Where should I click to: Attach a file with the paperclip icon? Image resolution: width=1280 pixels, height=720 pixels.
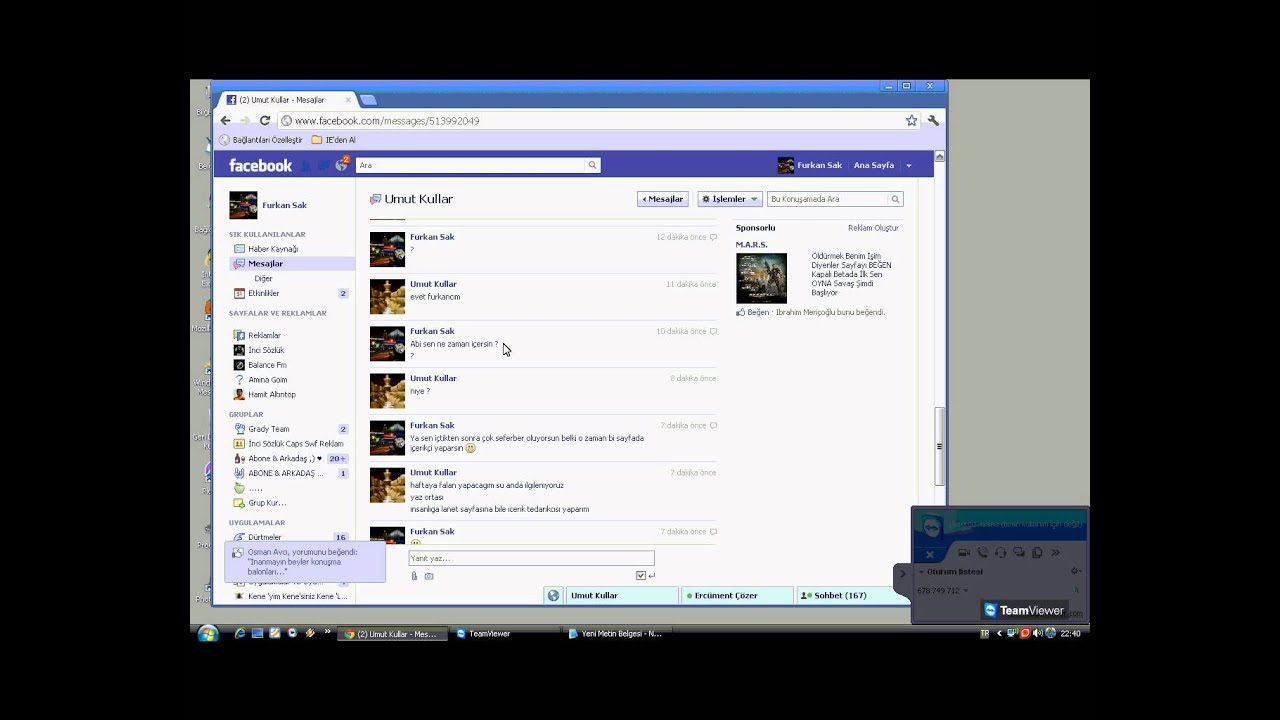coord(415,576)
